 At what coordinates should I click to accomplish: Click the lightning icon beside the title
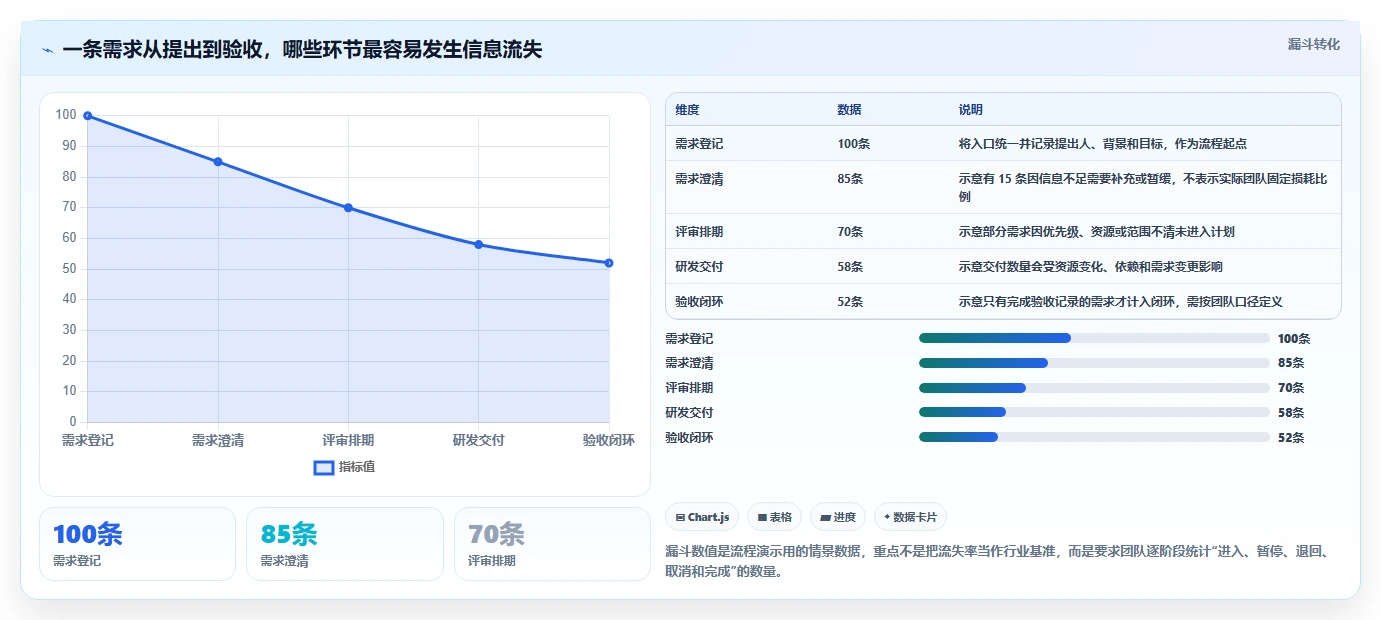pyautogui.click(x=47, y=50)
